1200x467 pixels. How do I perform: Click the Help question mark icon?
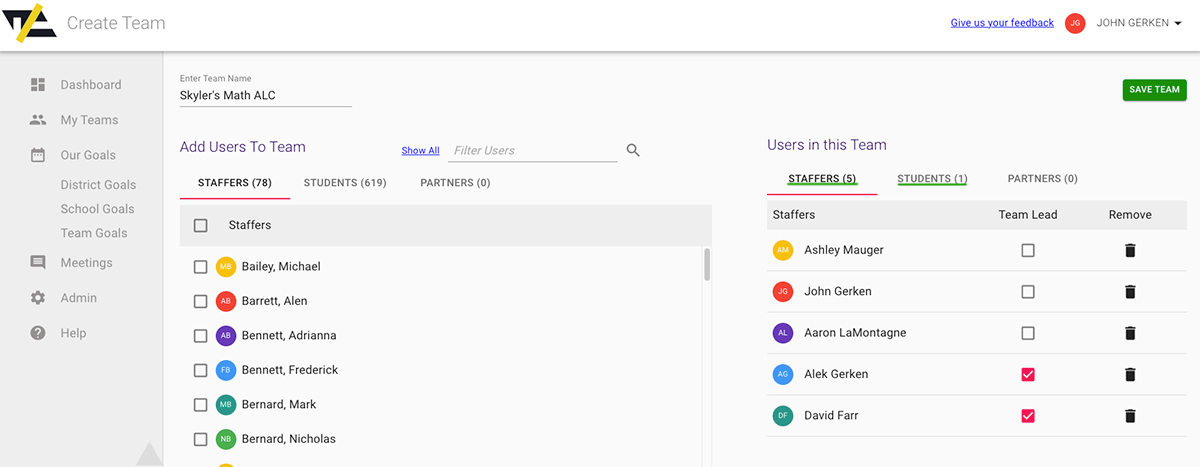38,333
